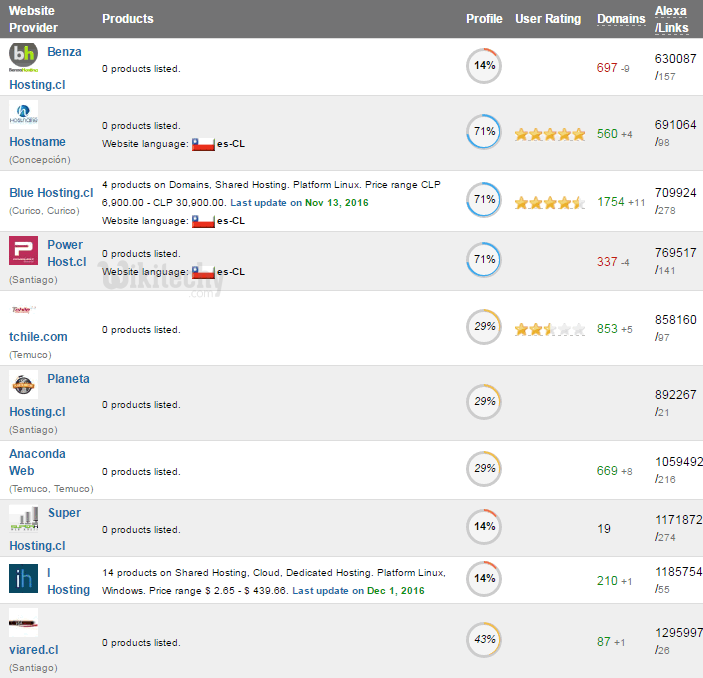Click the I Hosting logo icon
The image size is (703, 678).
pos(24,578)
